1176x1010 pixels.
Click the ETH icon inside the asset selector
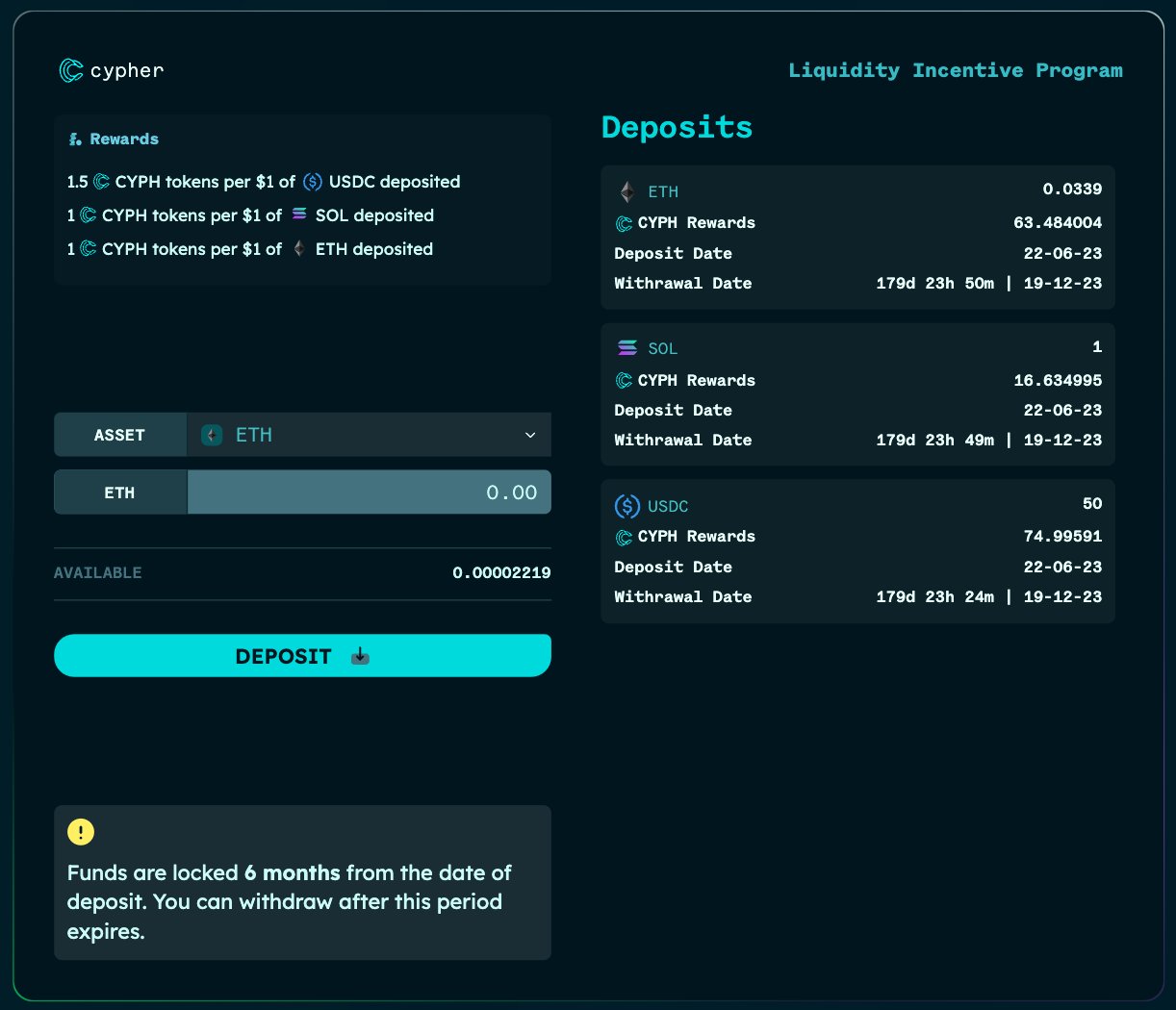click(x=211, y=435)
